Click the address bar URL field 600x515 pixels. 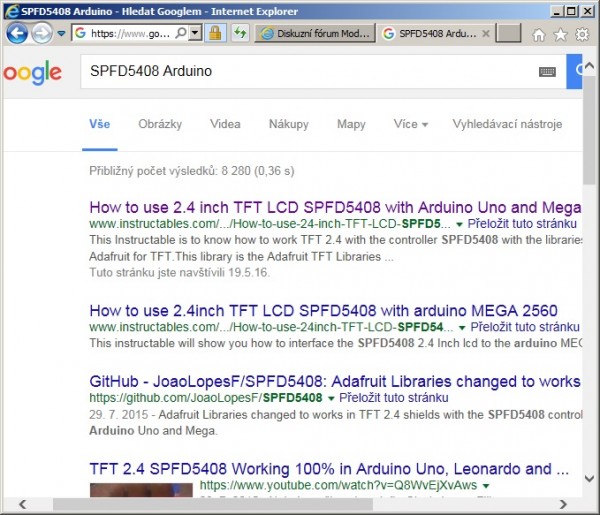130,34
